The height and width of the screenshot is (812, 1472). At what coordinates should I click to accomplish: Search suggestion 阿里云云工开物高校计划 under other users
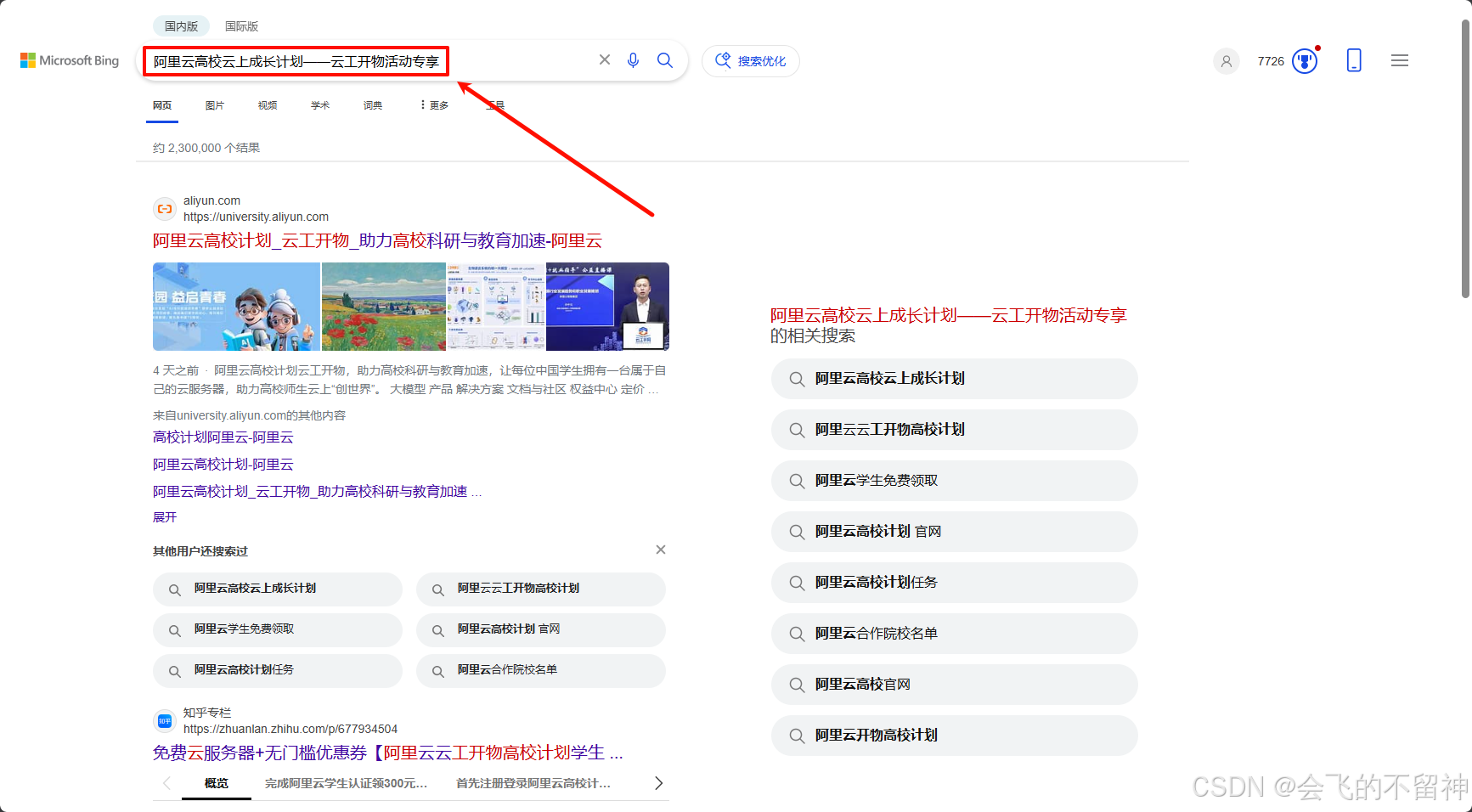pos(541,589)
